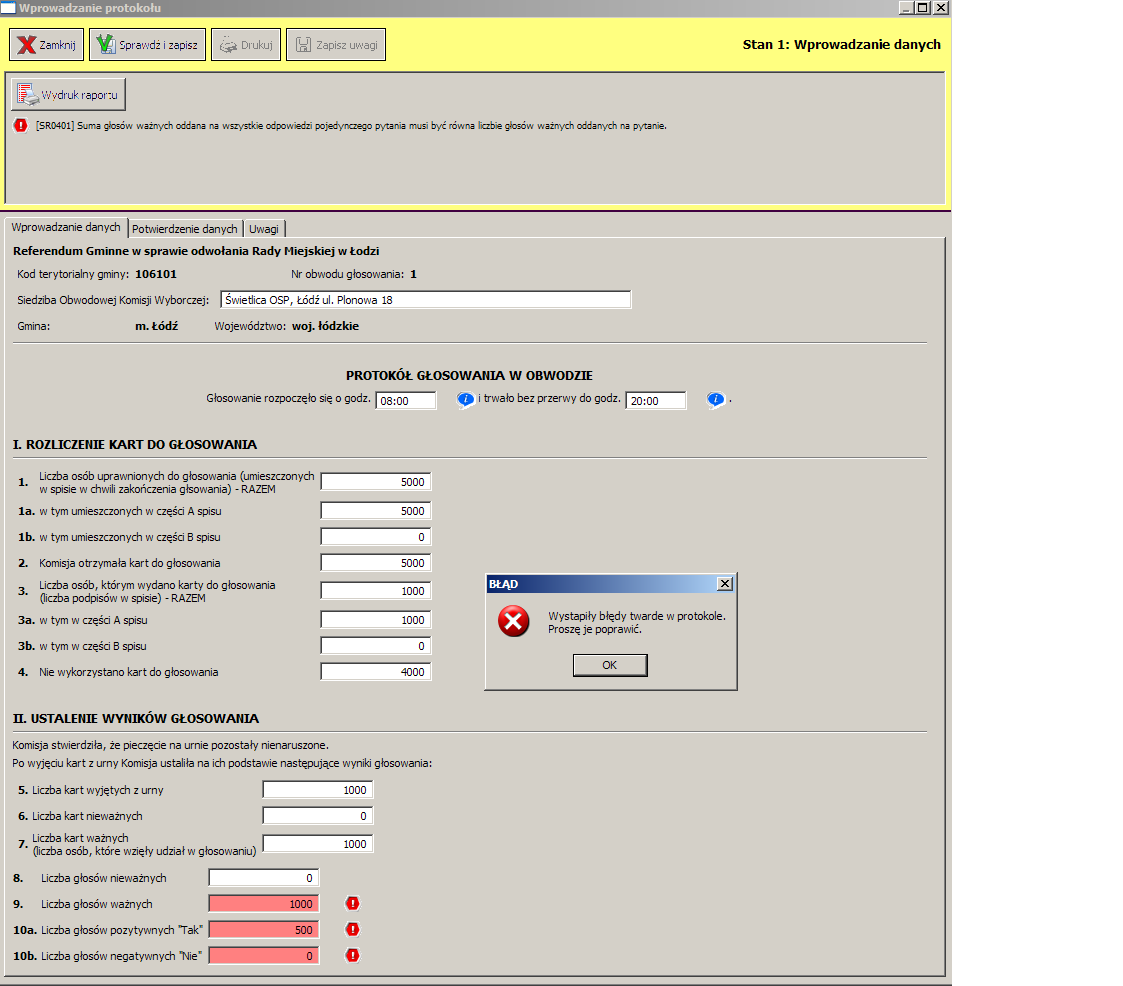The image size is (1123, 986).
Task: Click the 'woj. łódzkie' value
Action: coord(325,326)
